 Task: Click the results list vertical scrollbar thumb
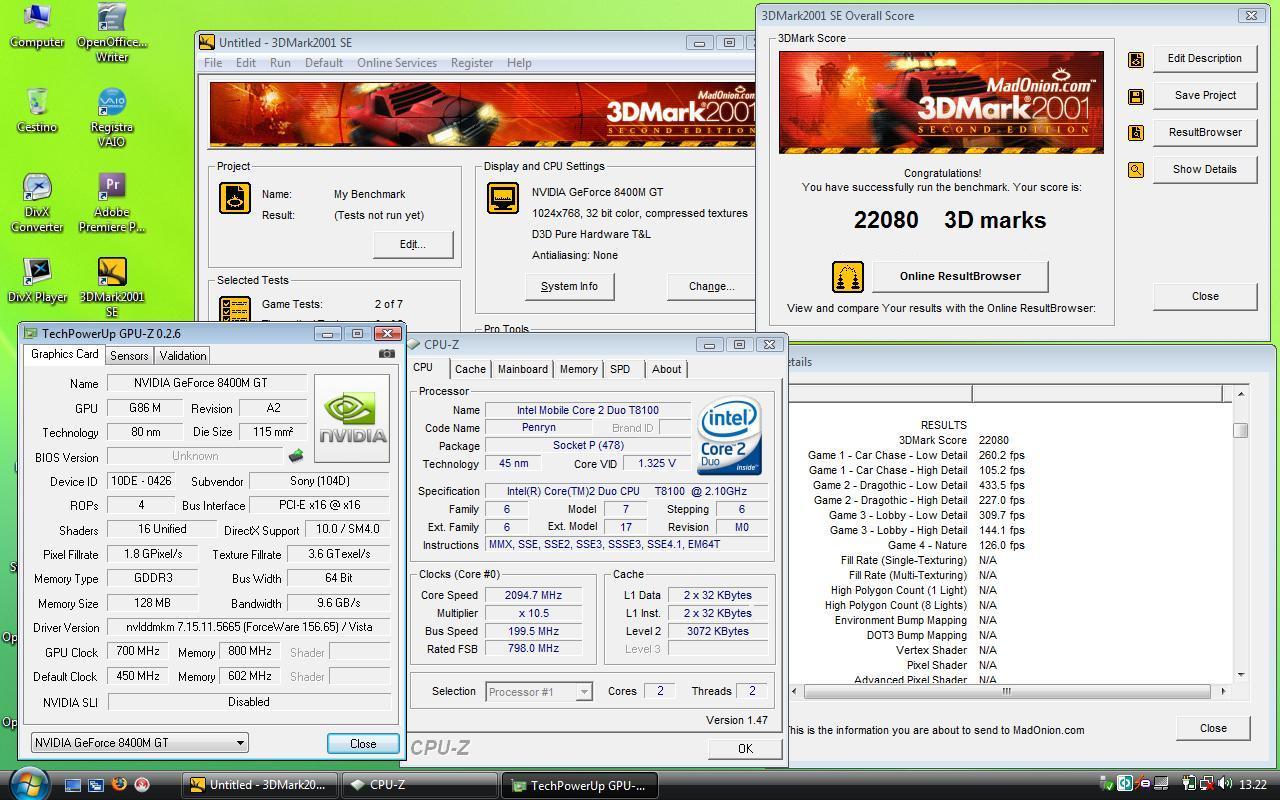[1240, 430]
